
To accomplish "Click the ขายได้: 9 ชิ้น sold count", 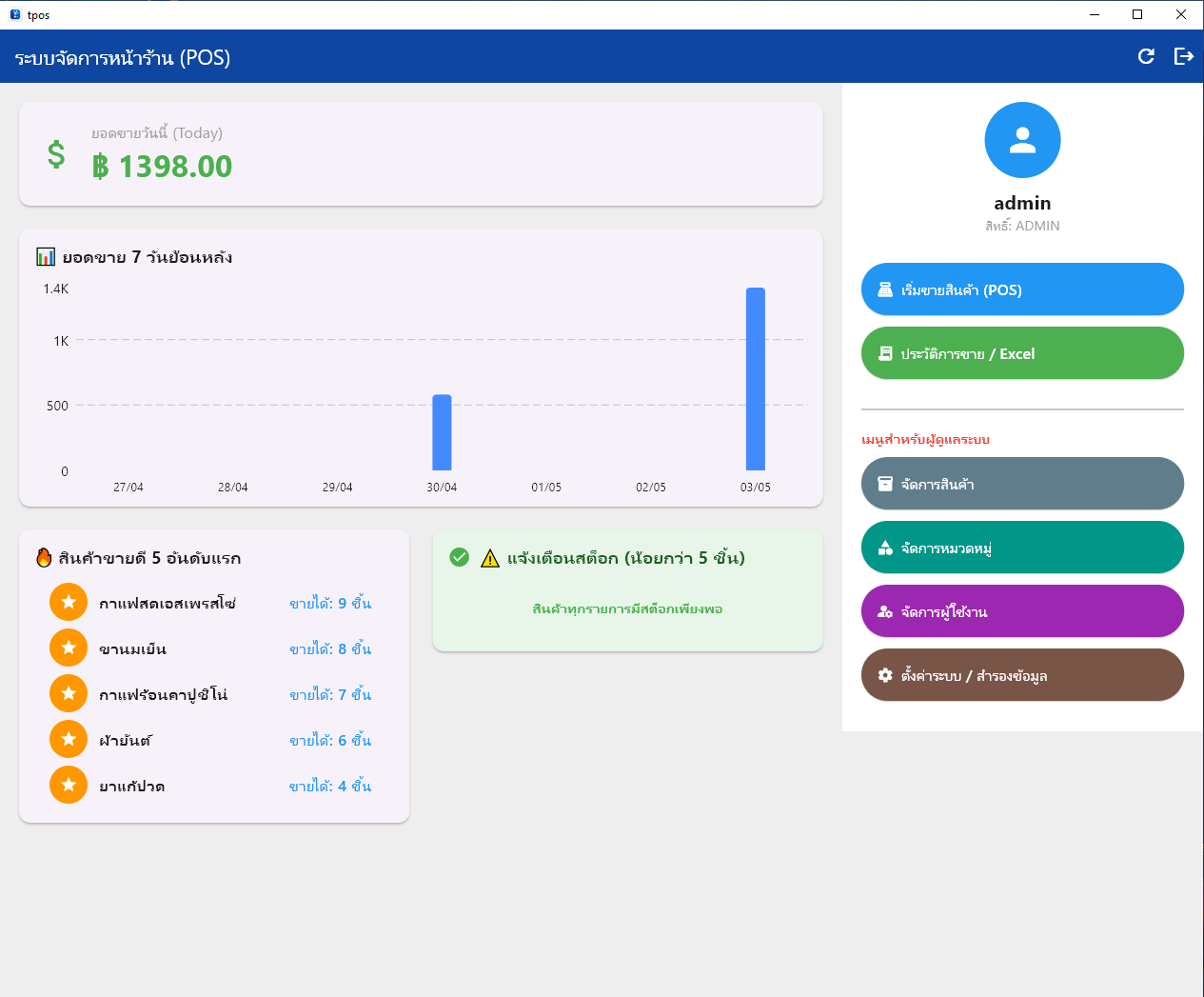I will coord(330,603).
